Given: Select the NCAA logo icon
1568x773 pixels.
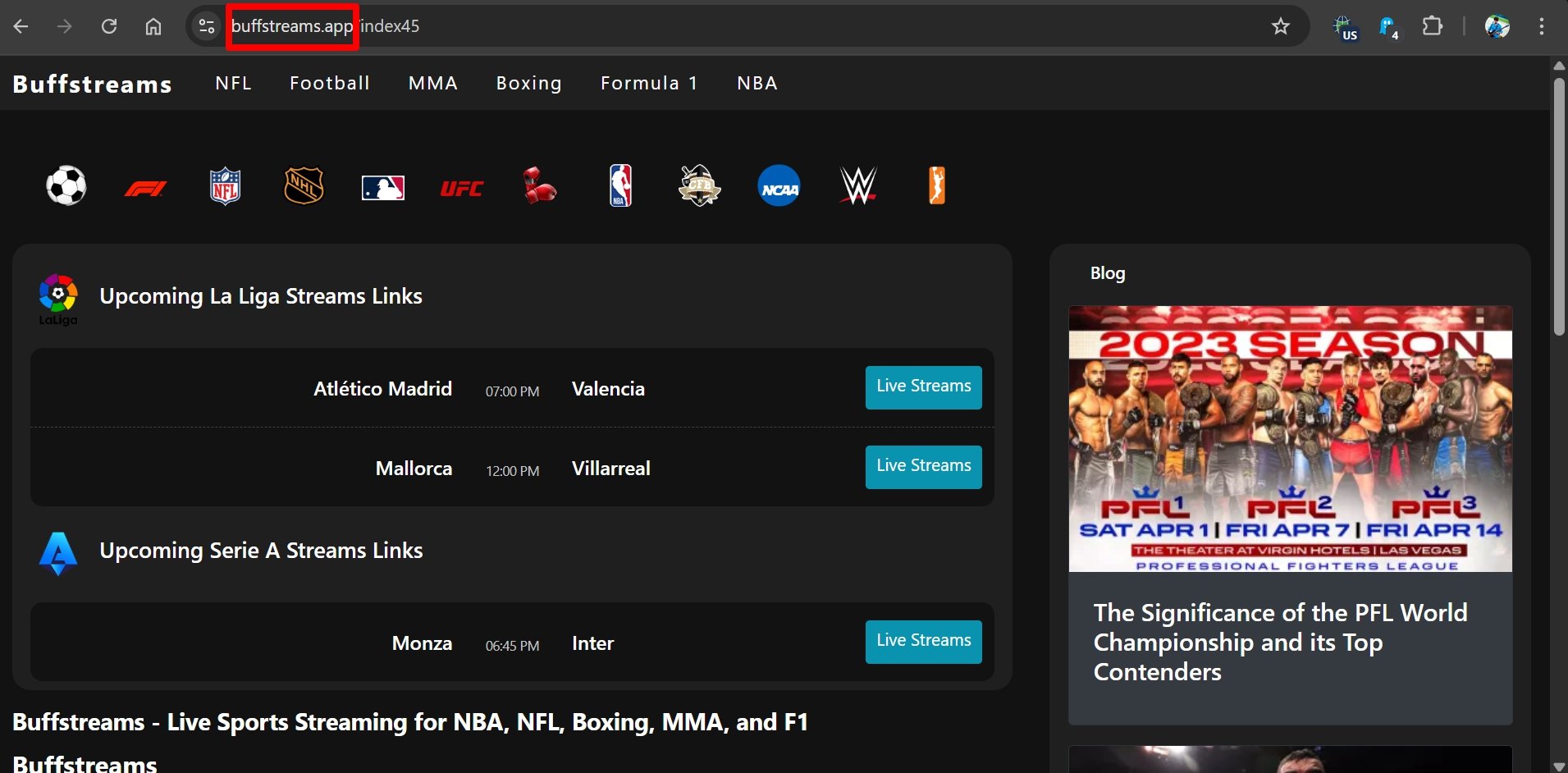Looking at the screenshot, I should tap(779, 185).
